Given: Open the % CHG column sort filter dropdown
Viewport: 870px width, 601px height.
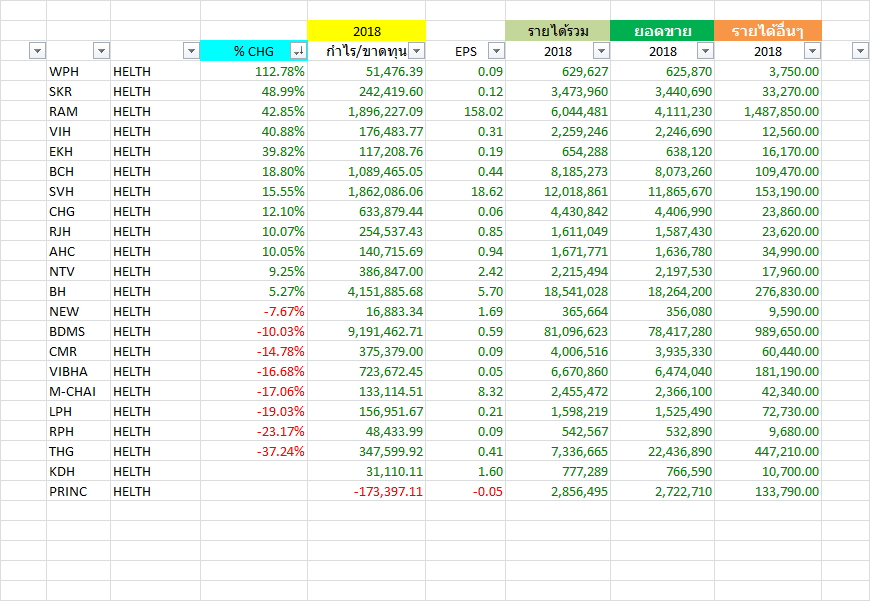Looking at the screenshot, I should (x=299, y=51).
